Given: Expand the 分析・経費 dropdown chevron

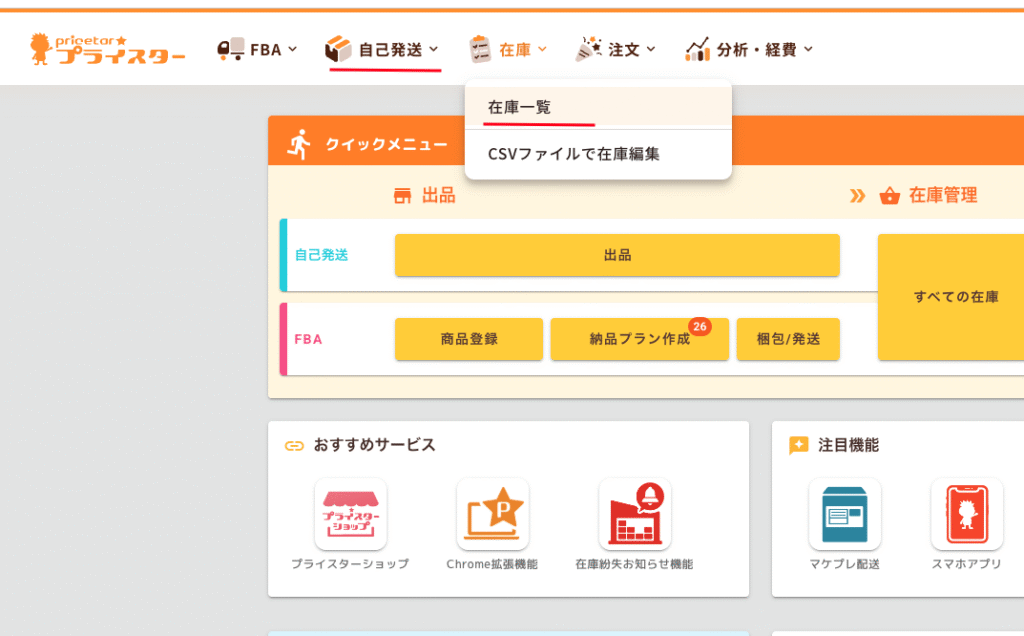Looking at the screenshot, I should pyautogui.click(x=808, y=49).
